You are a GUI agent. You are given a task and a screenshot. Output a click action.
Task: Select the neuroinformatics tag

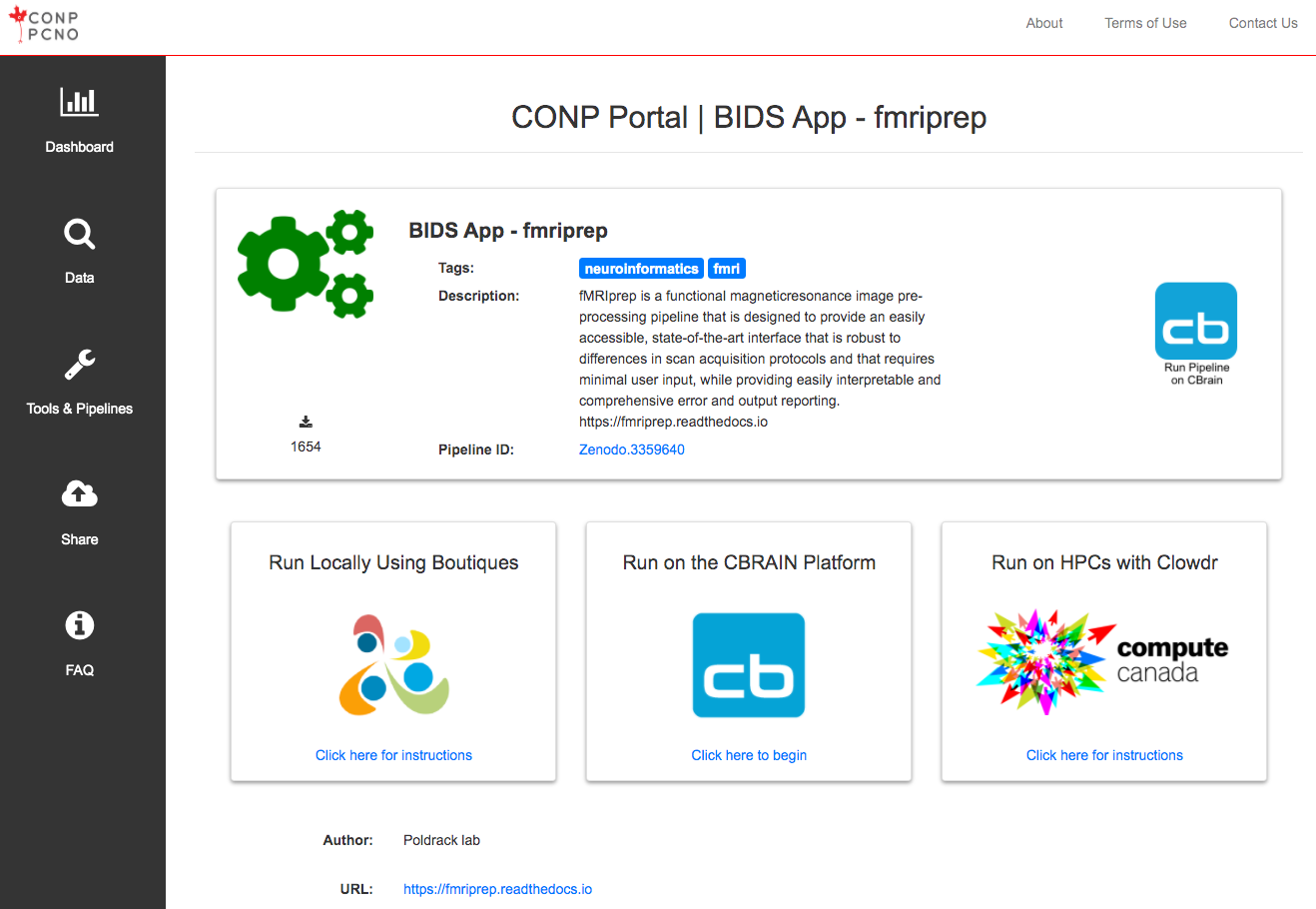pos(640,268)
